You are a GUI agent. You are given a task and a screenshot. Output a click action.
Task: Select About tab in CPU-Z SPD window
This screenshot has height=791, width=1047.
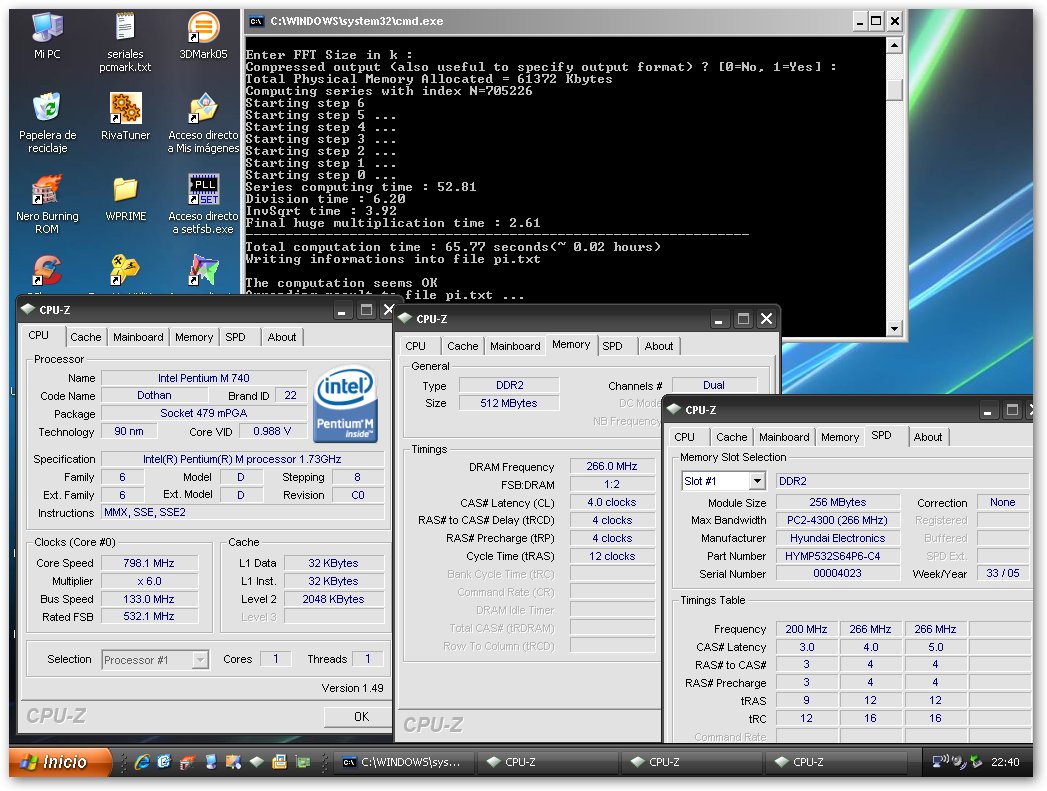(x=928, y=437)
